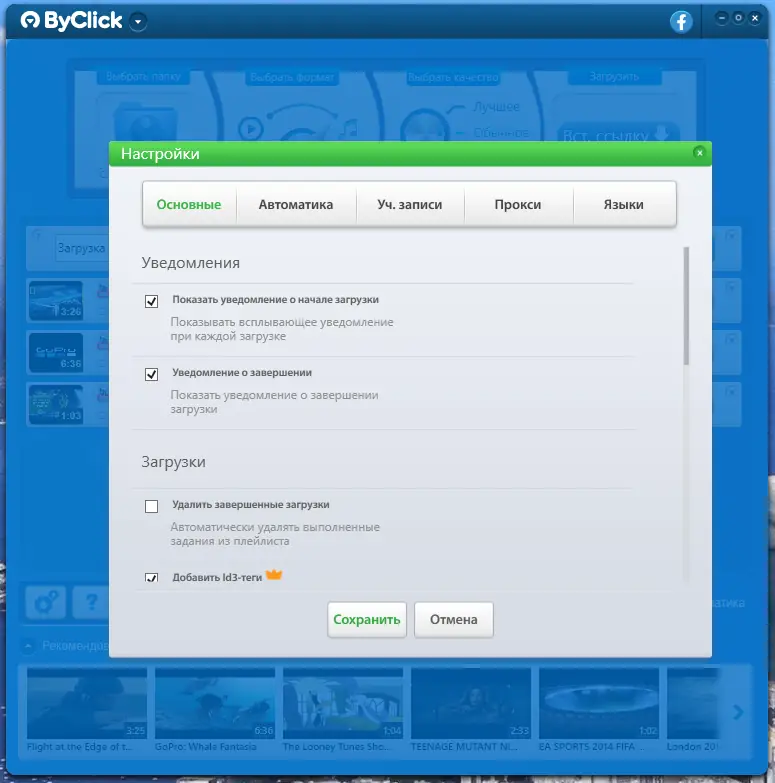Open the Прокси tab
The height and width of the screenshot is (783, 775).
518,204
